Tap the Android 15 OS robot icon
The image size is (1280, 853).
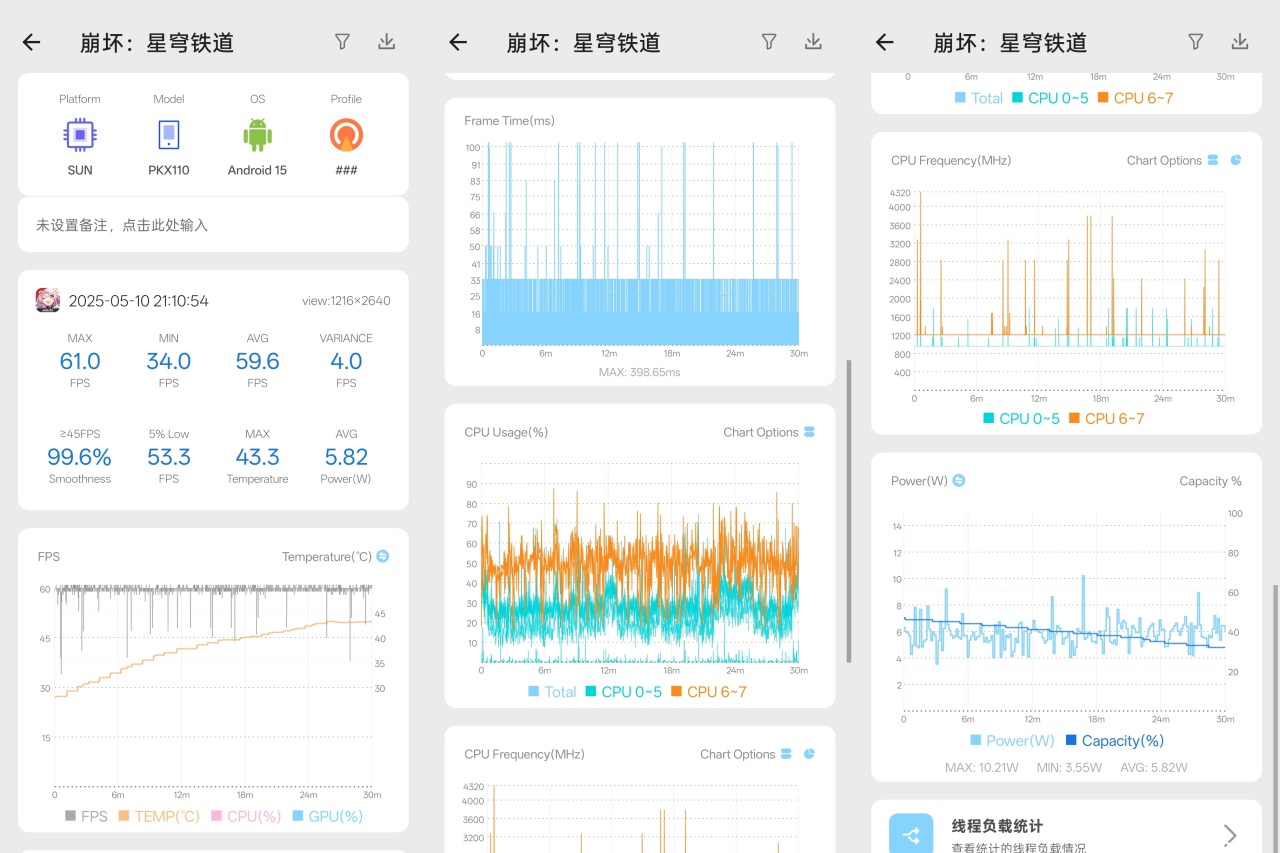click(x=257, y=135)
